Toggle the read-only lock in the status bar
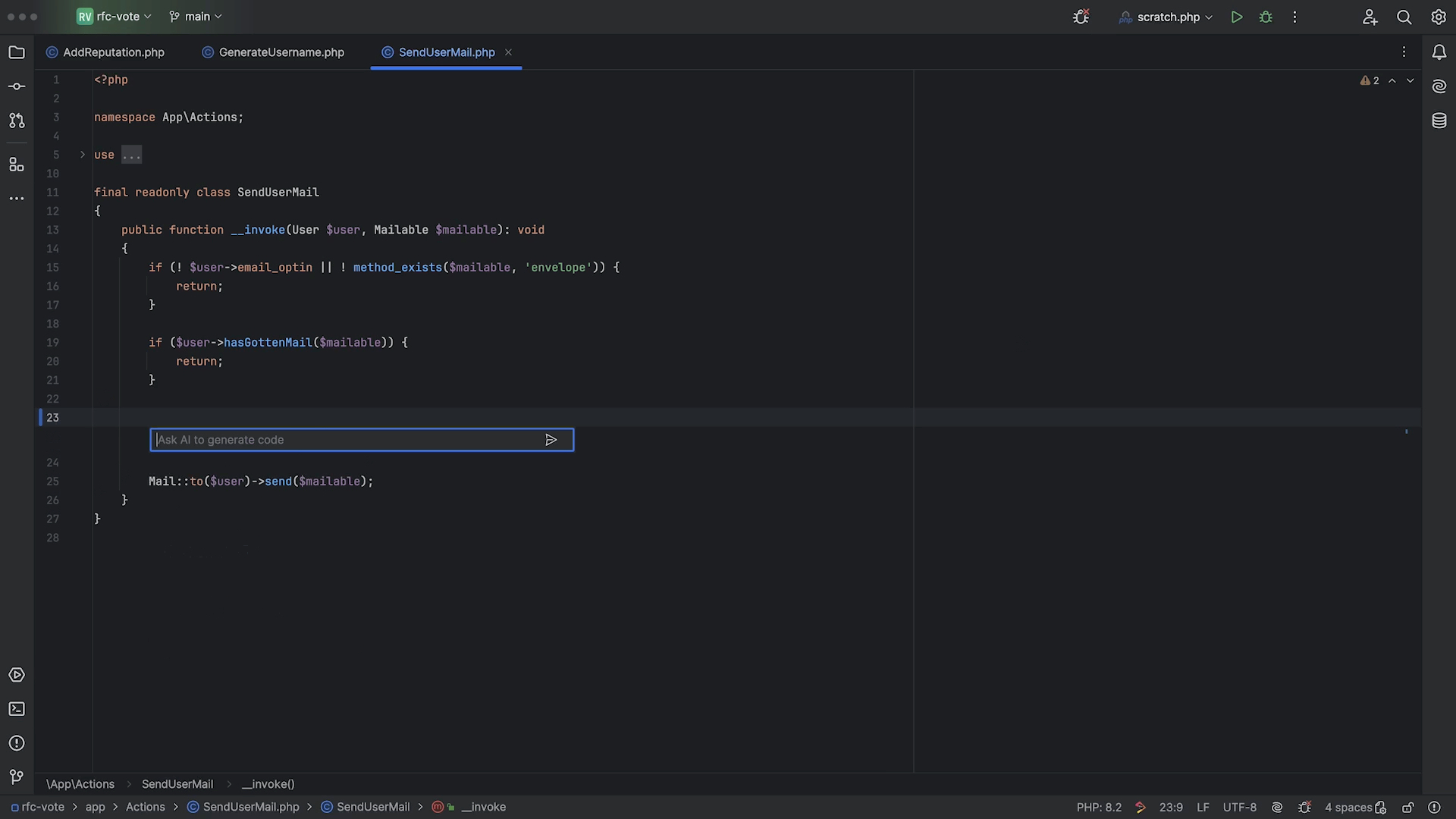1456x819 pixels. click(x=1407, y=808)
